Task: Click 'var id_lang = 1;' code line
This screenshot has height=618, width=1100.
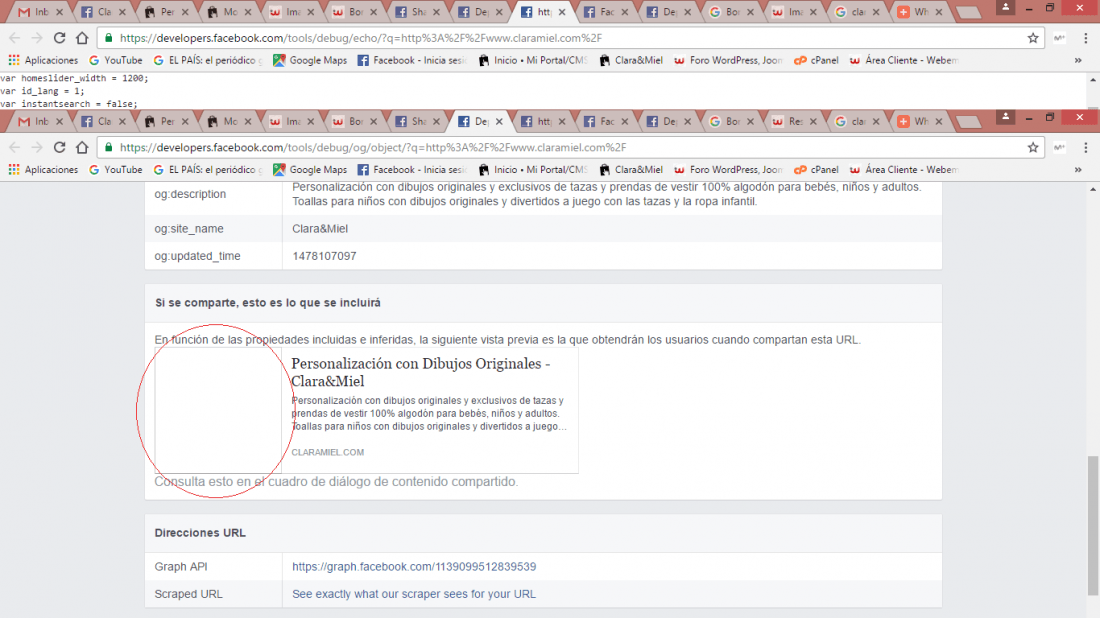Action: coord(42,91)
